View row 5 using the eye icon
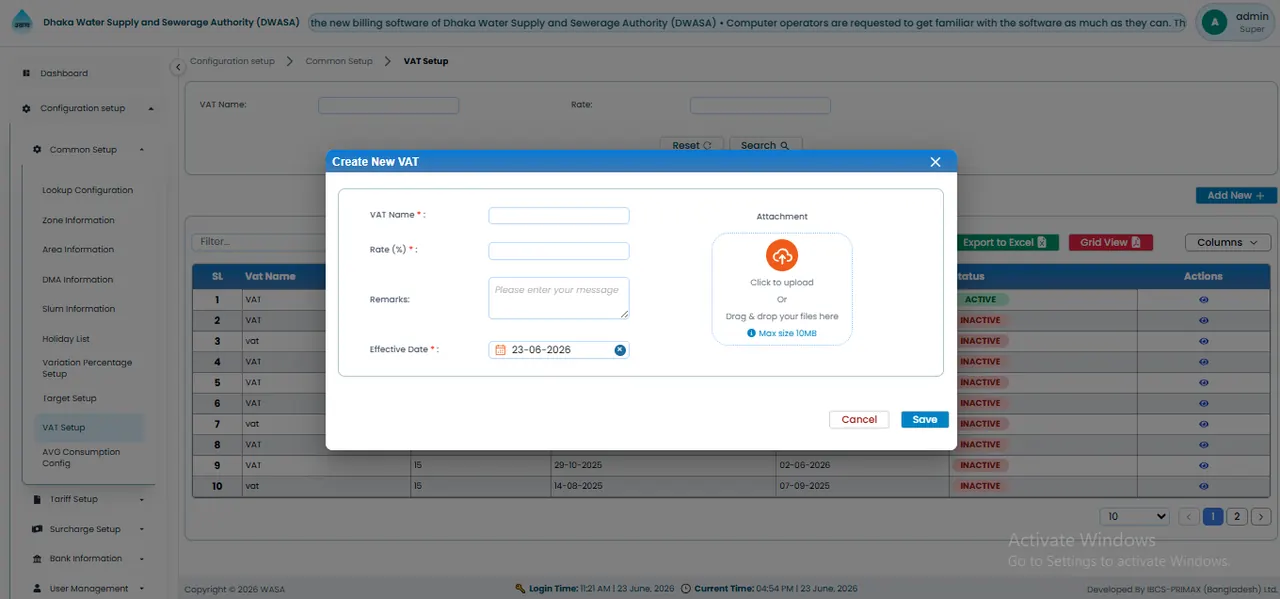This screenshot has height=599, width=1280. click(x=1203, y=382)
